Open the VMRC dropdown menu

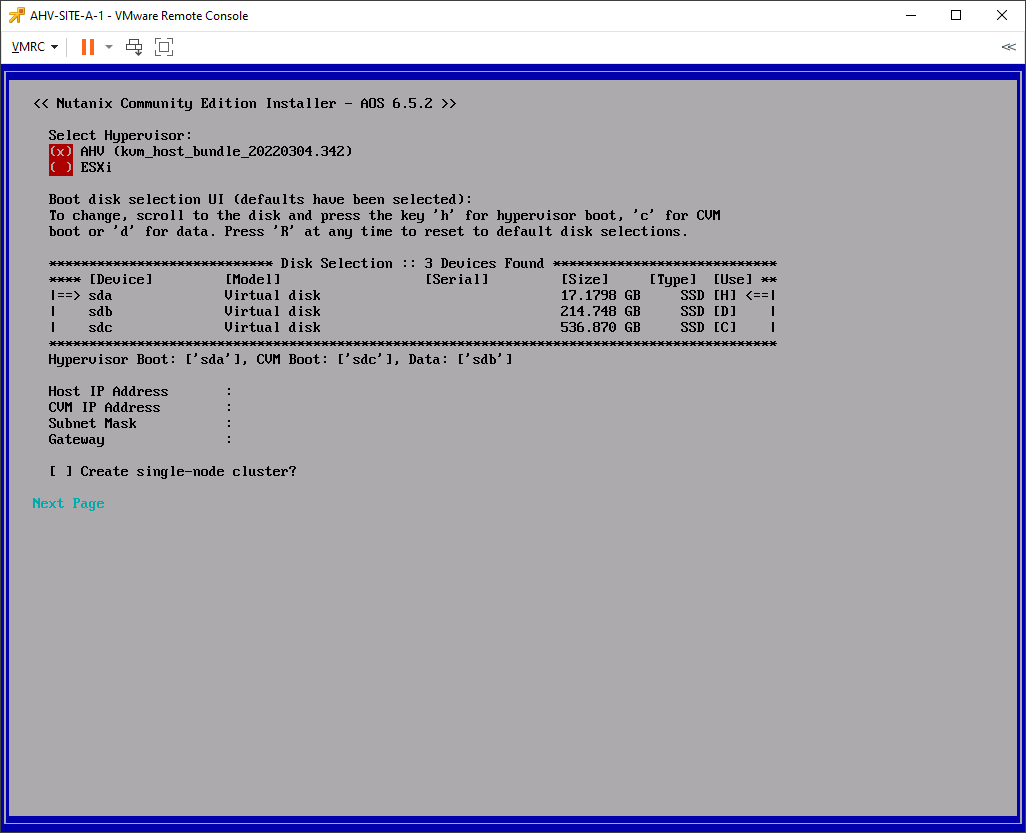click(x=35, y=47)
